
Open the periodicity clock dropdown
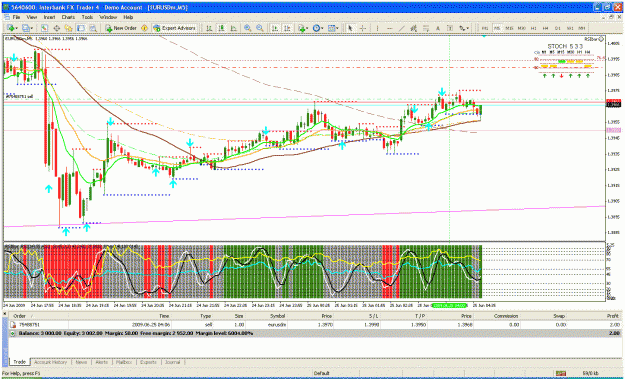point(318,28)
